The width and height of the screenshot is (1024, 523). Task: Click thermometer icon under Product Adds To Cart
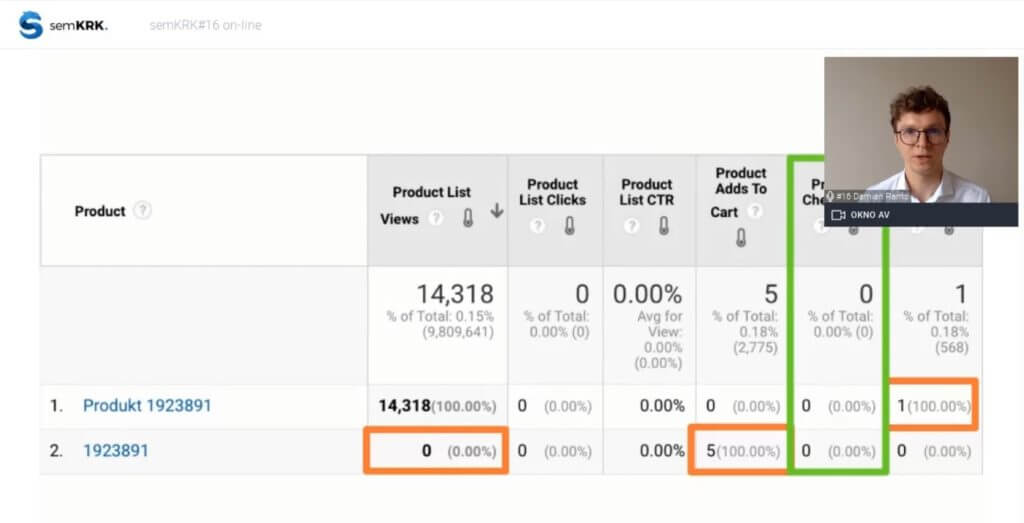pyautogui.click(x=741, y=238)
